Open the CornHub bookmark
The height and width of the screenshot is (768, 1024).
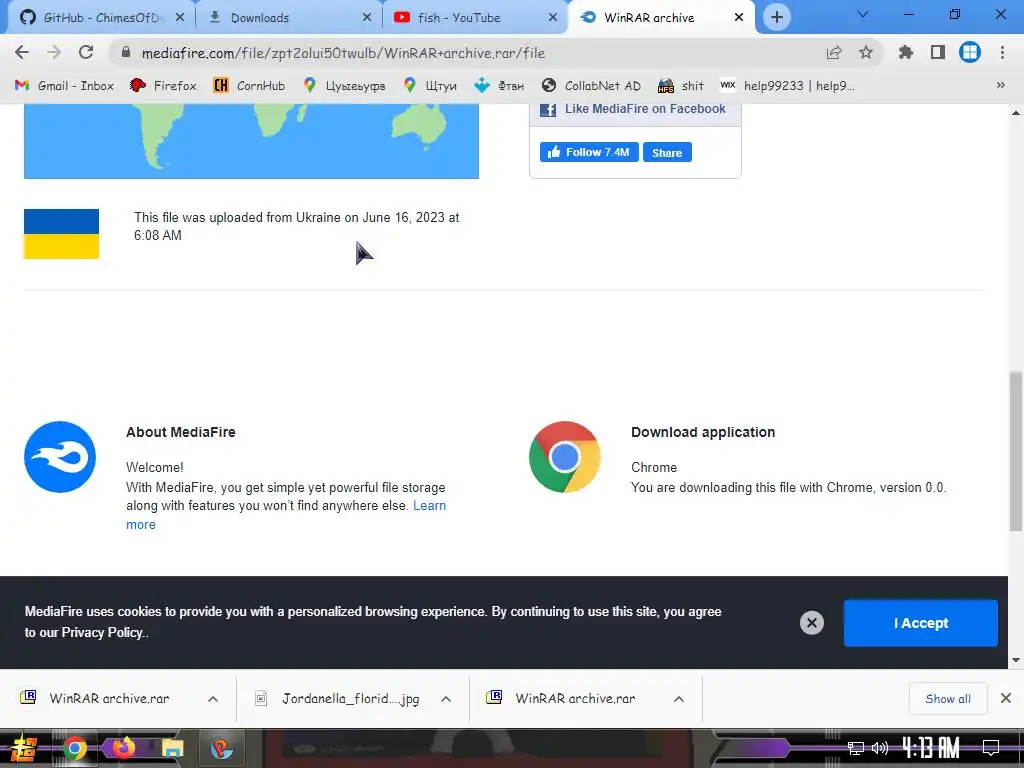(249, 86)
